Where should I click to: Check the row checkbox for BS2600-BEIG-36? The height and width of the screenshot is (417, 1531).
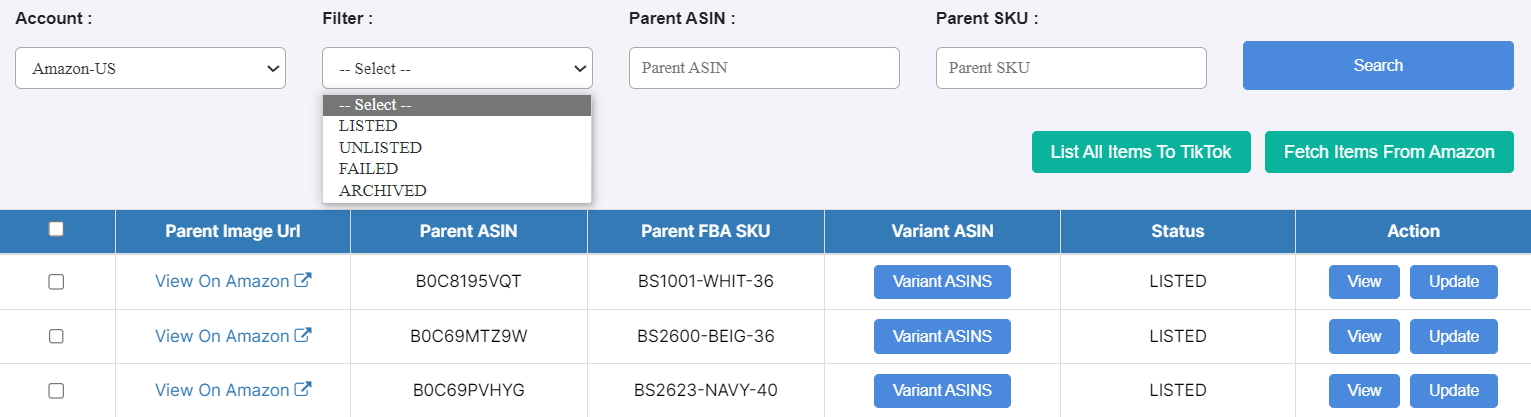[x=56, y=336]
